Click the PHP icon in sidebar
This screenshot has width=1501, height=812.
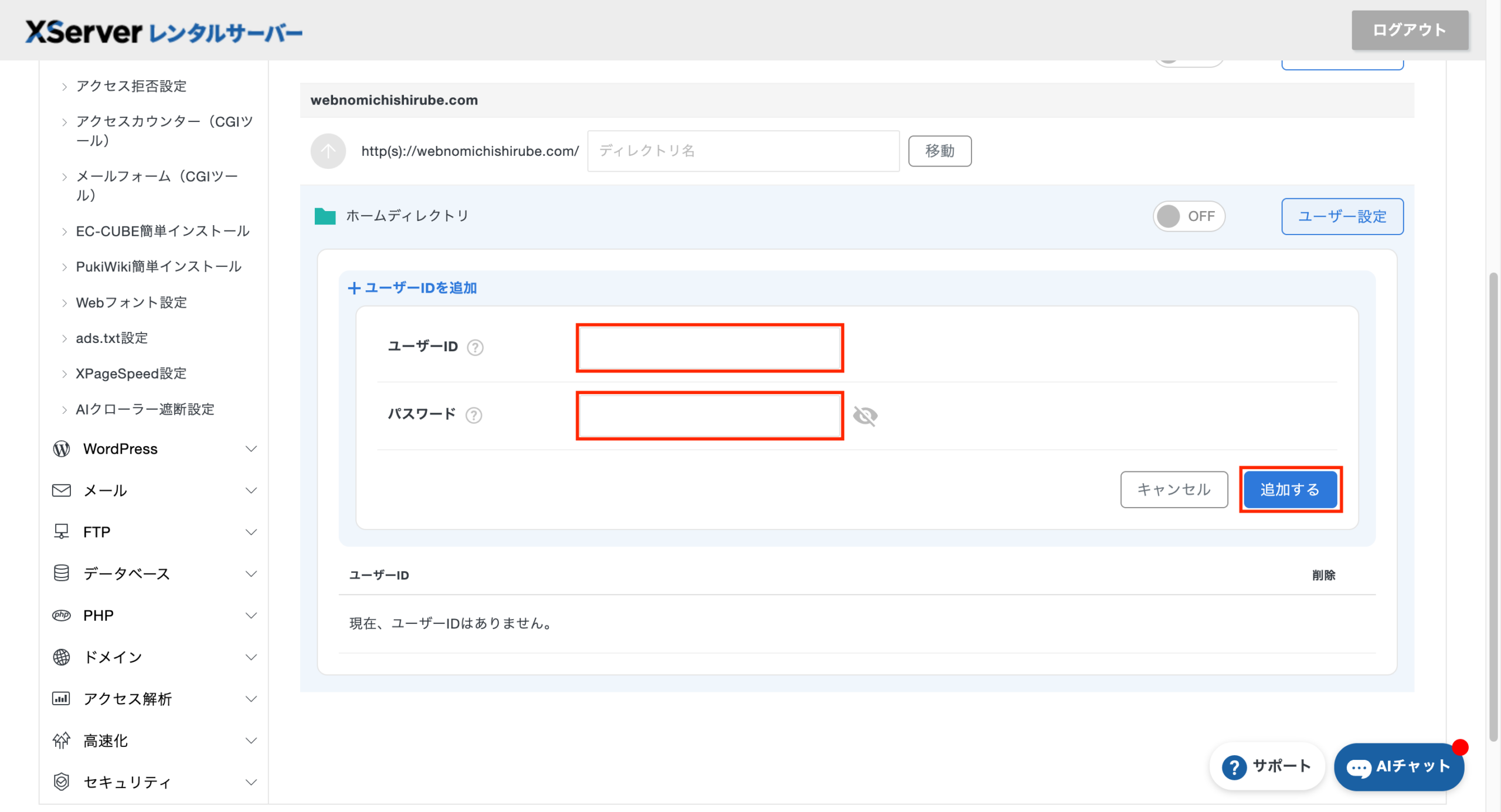(62, 615)
